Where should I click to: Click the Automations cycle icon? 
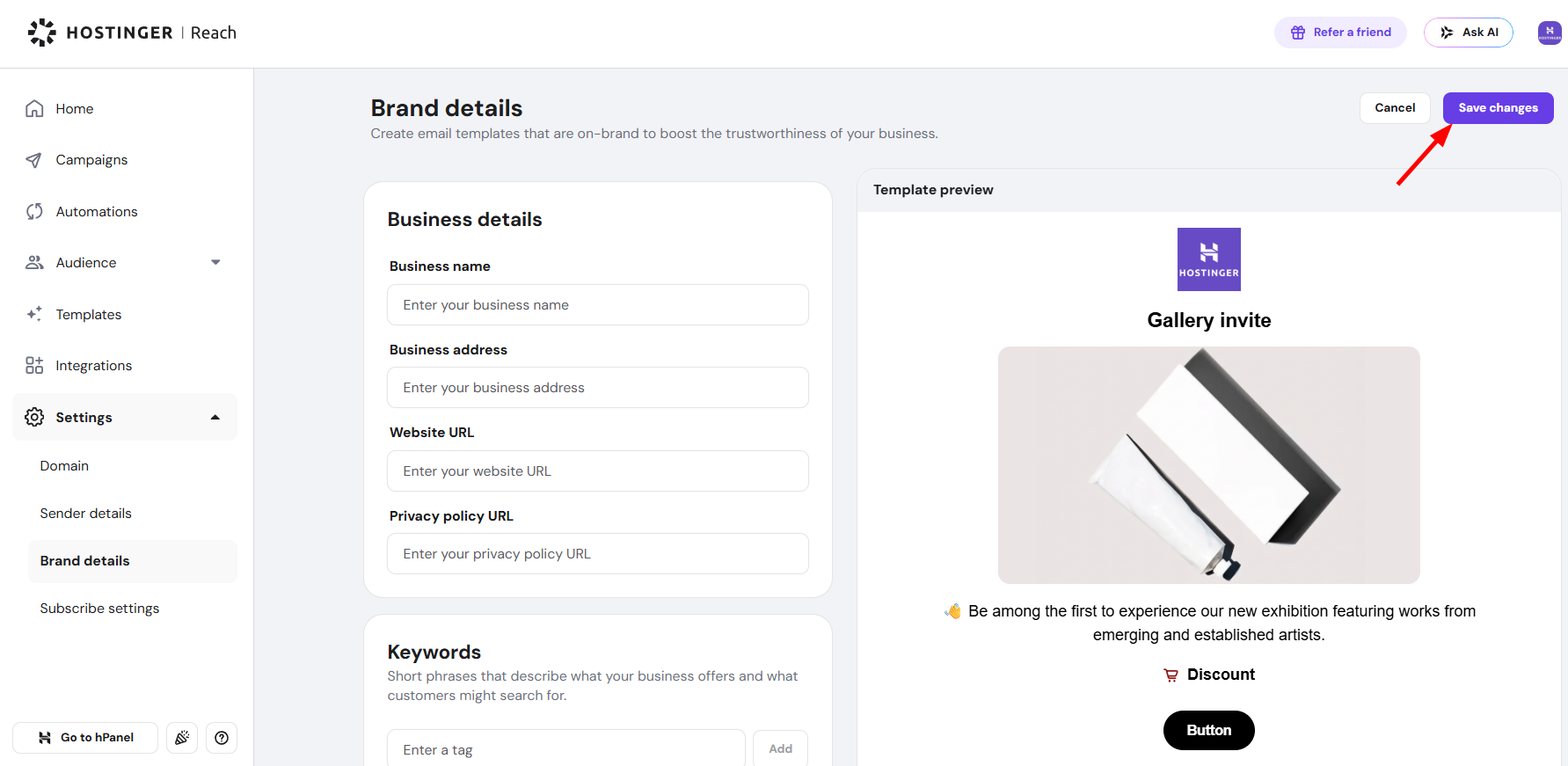(x=34, y=212)
